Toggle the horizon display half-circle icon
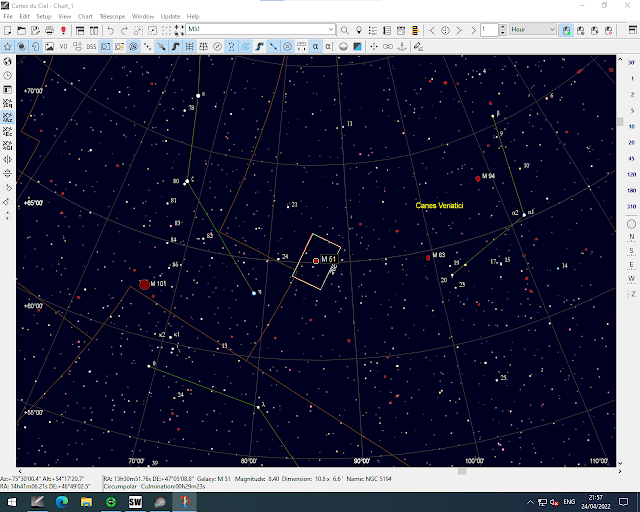The width and height of the screenshot is (640, 512). tap(343, 47)
